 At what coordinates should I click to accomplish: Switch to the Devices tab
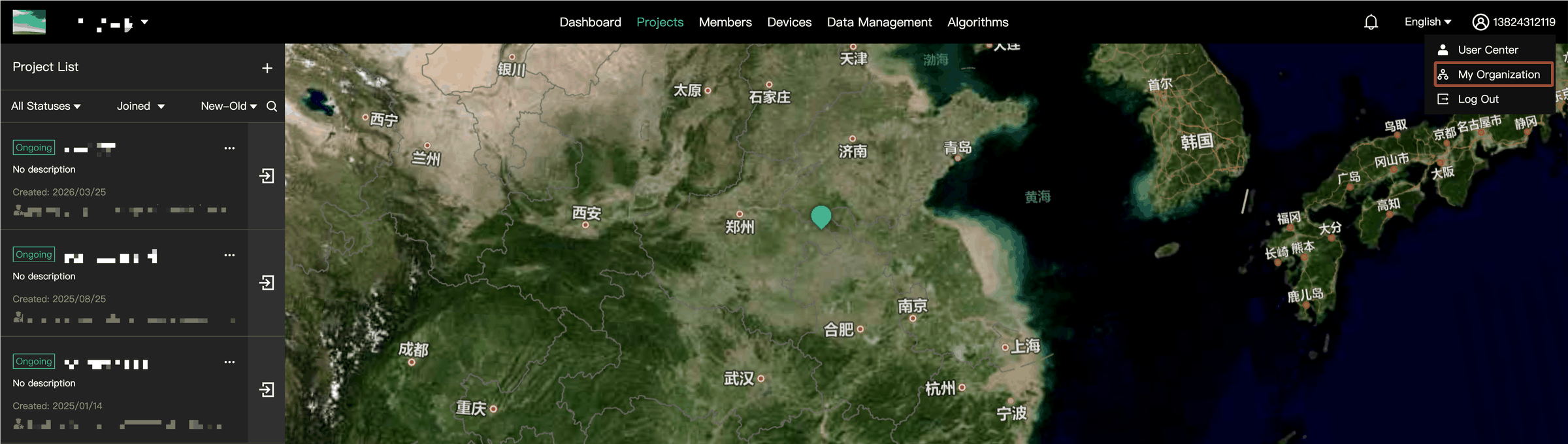coord(789,22)
